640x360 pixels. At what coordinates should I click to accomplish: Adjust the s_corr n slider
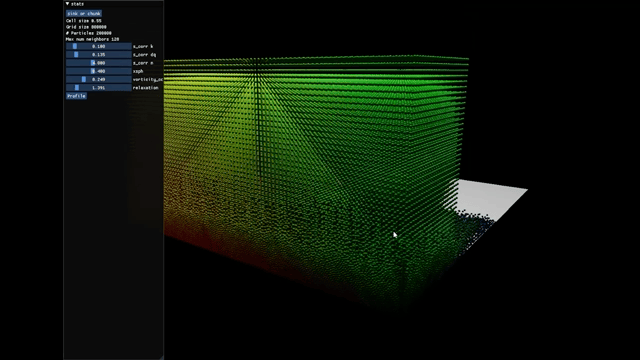(x=98, y=63)
